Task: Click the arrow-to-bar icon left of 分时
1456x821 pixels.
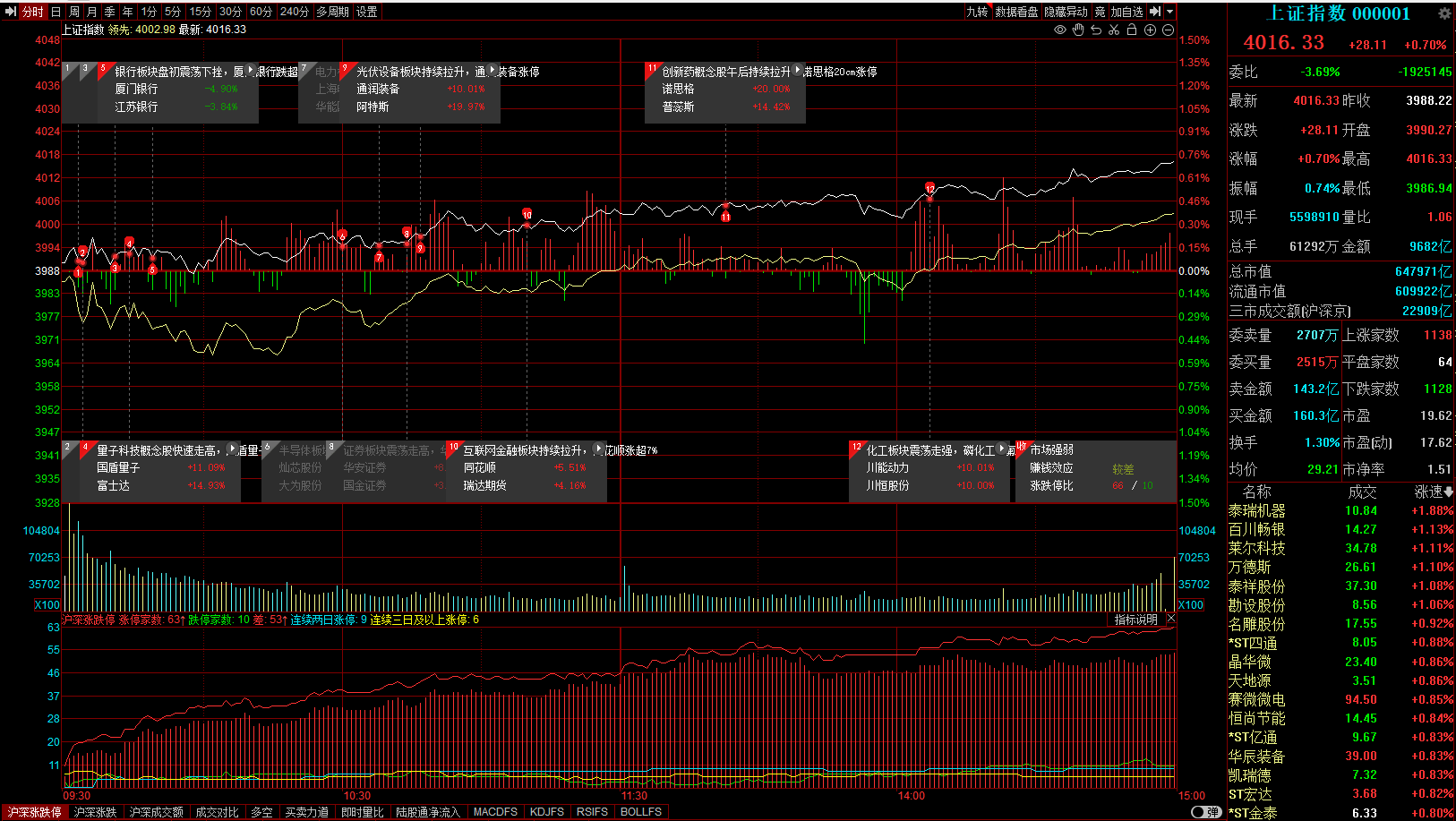Action: pos(11,12)
